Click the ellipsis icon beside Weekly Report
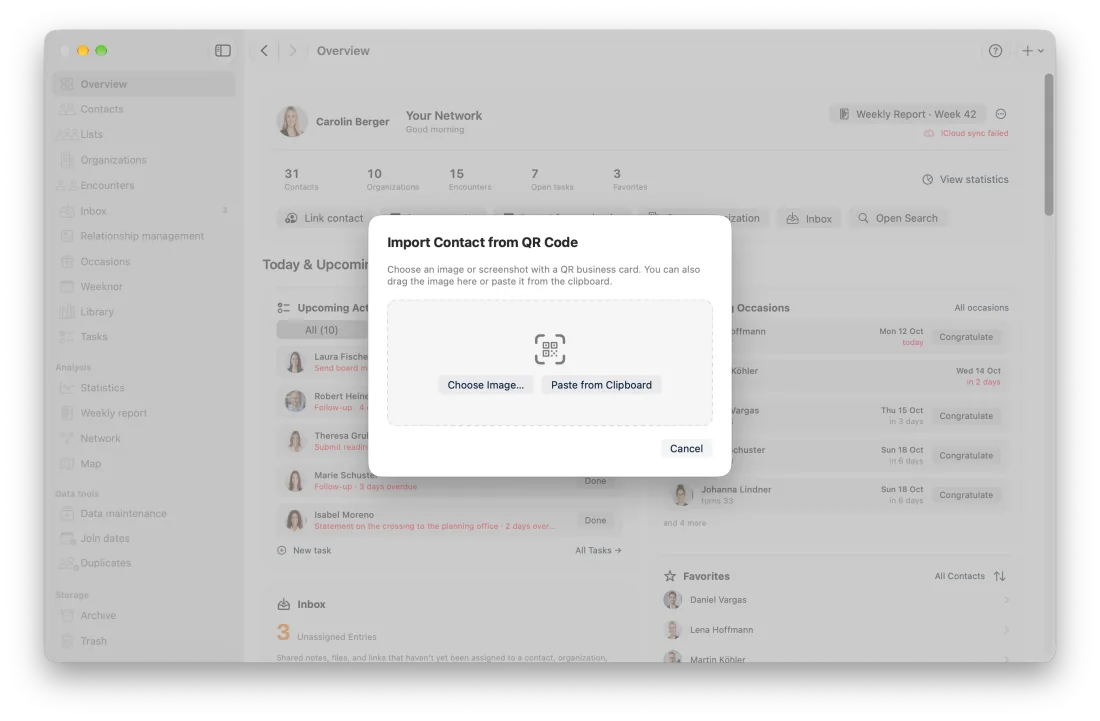Image resolution: width=1100 pixels, height=721 pixels. [x=1001, y=114]
